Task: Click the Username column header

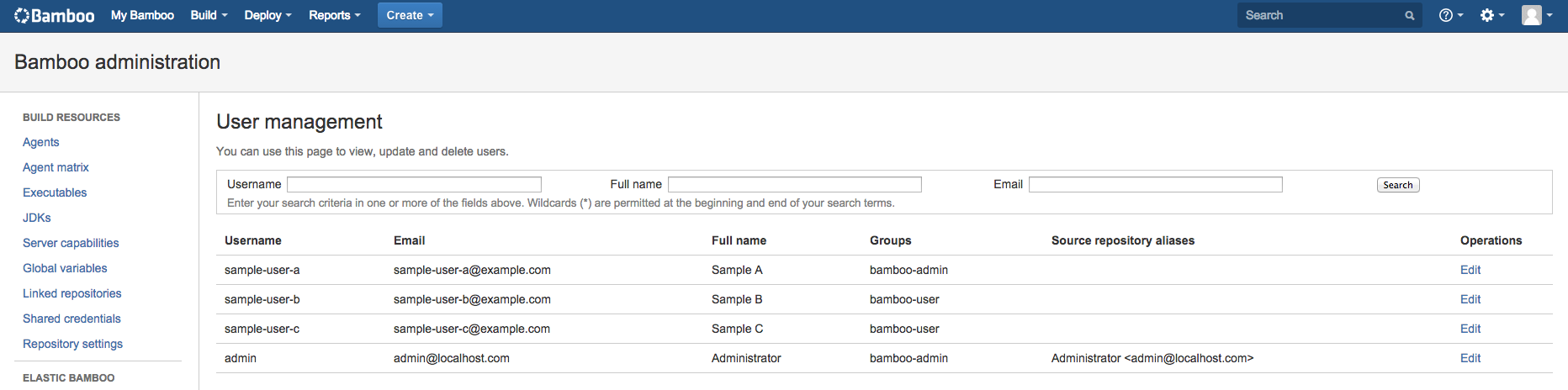Action: [x=253, y=240]
